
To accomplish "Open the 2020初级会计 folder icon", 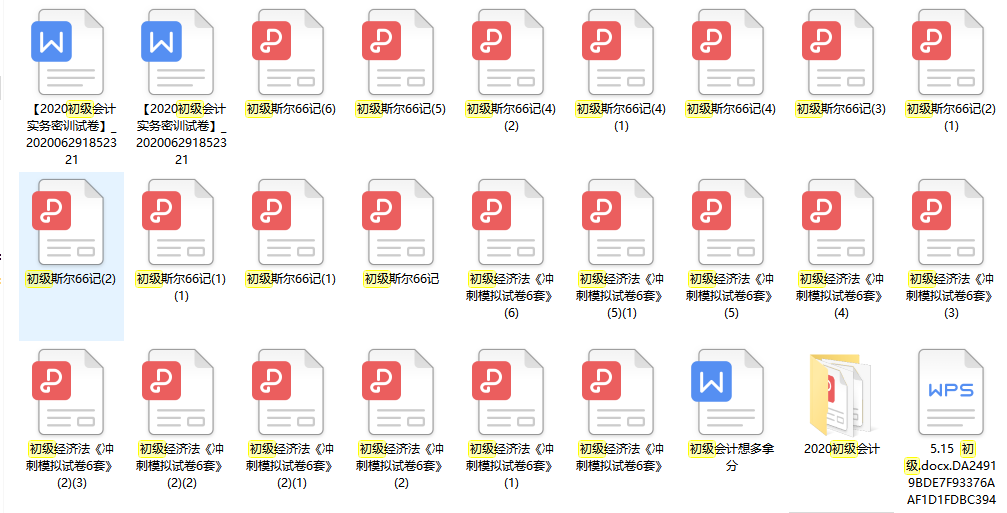I will pyautogui.click(x=841, y=394).
